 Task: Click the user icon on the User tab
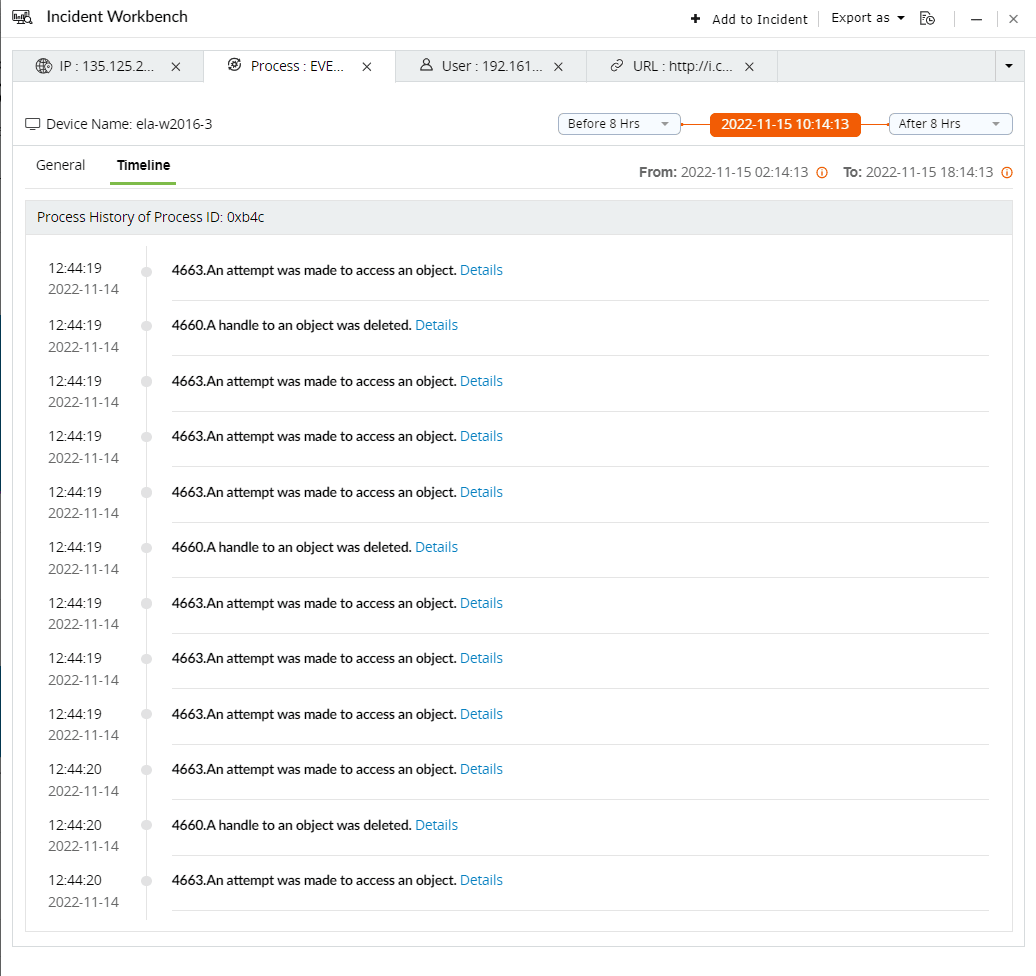(x=425, y=66)
